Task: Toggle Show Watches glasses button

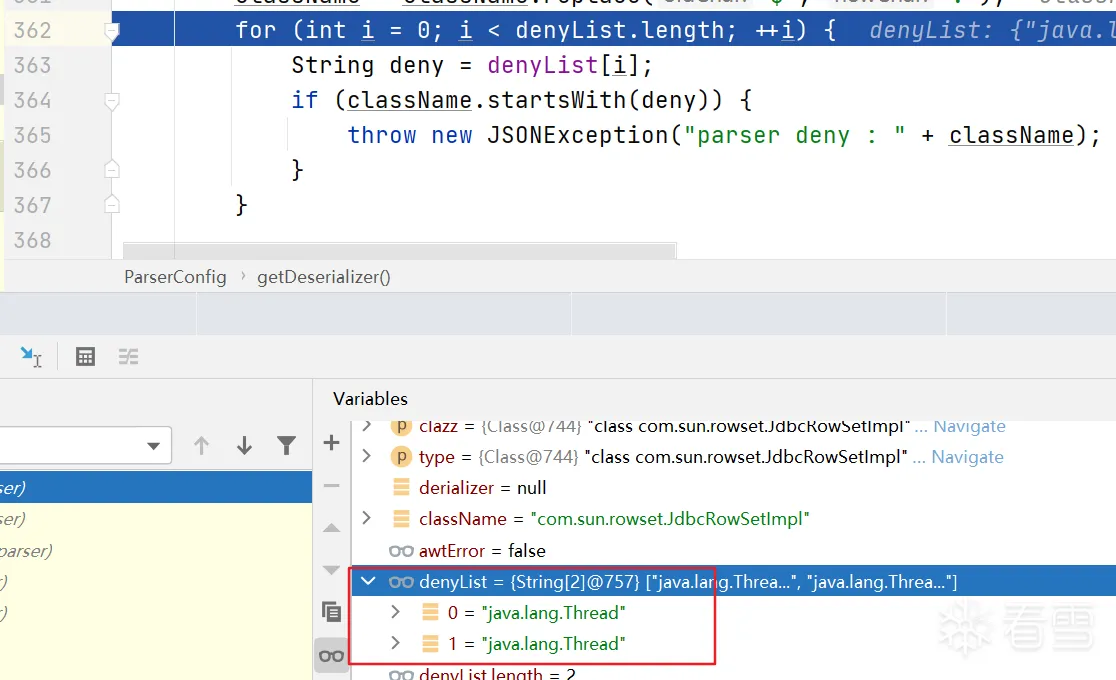Action: click(332, 656)
